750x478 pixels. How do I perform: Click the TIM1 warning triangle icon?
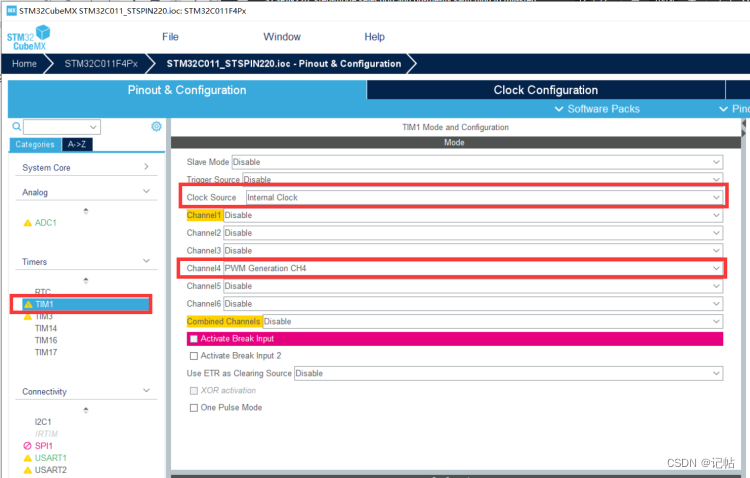pyautogui.click(x=28, y=304)
